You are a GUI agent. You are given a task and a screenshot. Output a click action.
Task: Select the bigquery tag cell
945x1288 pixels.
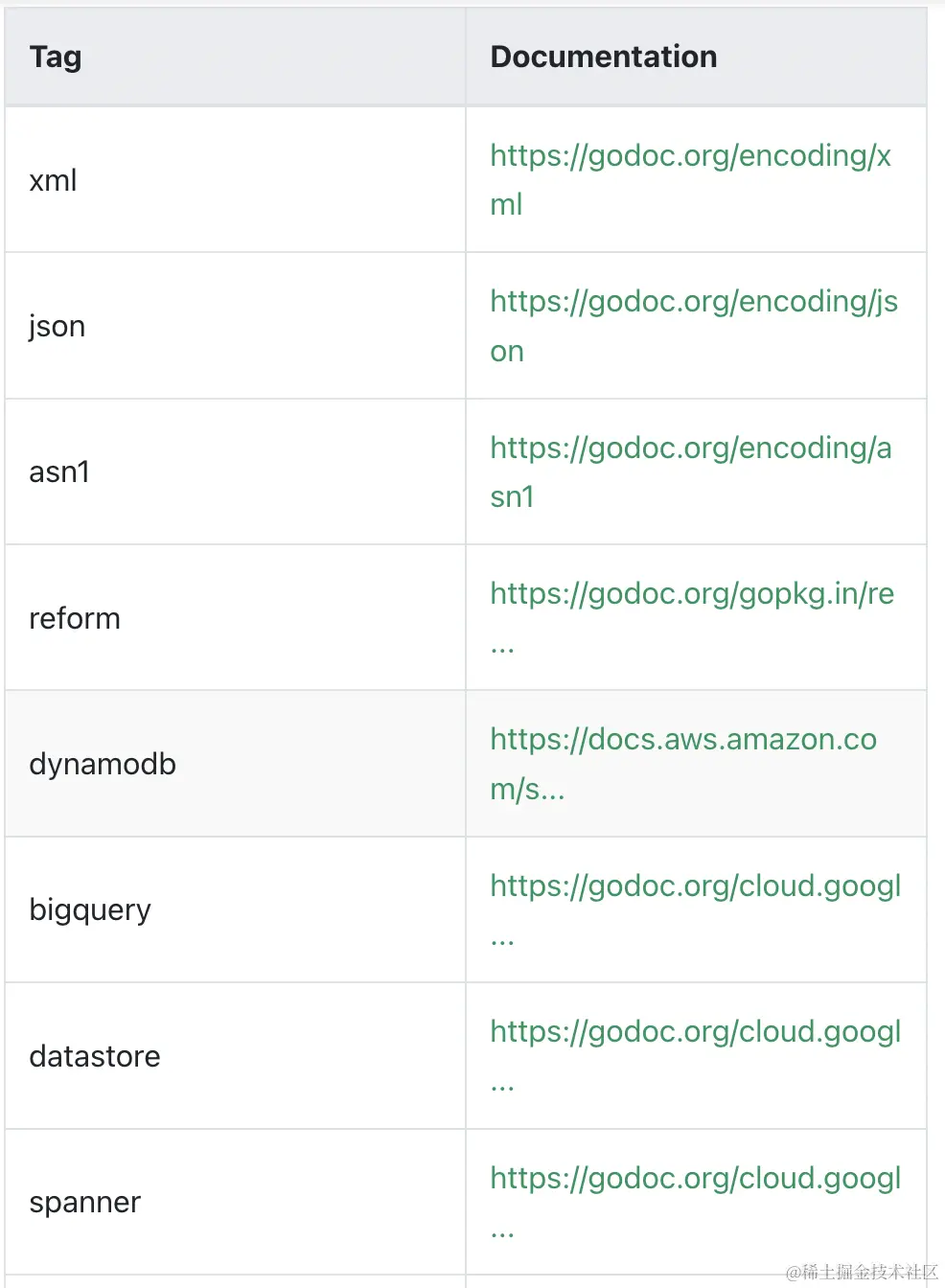click(x=235, y=909)
